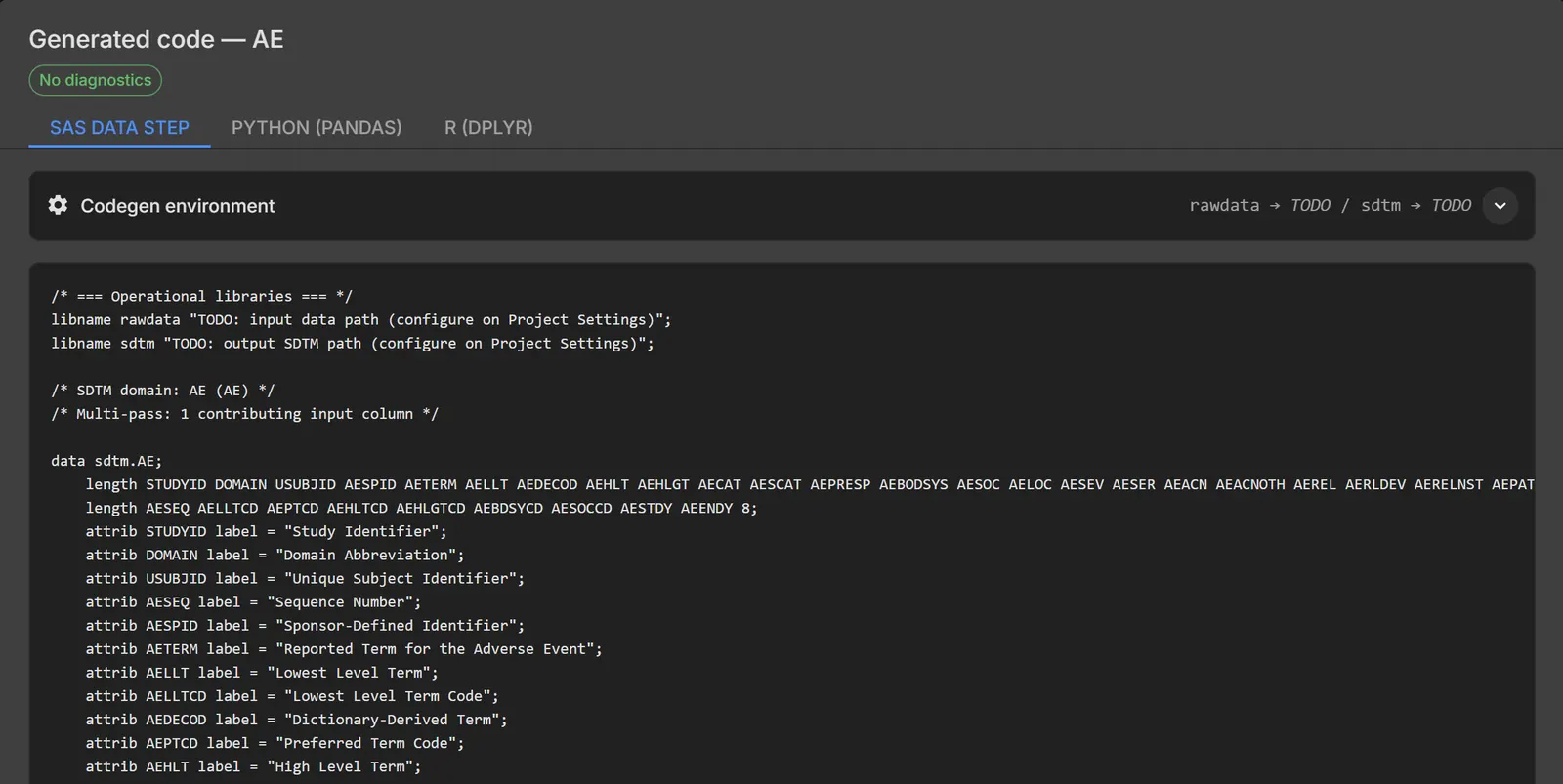The width and height of the screenshot is (1563, 784).
Task: Expand the Codegen environment chevron
Action: (1500, 206)
